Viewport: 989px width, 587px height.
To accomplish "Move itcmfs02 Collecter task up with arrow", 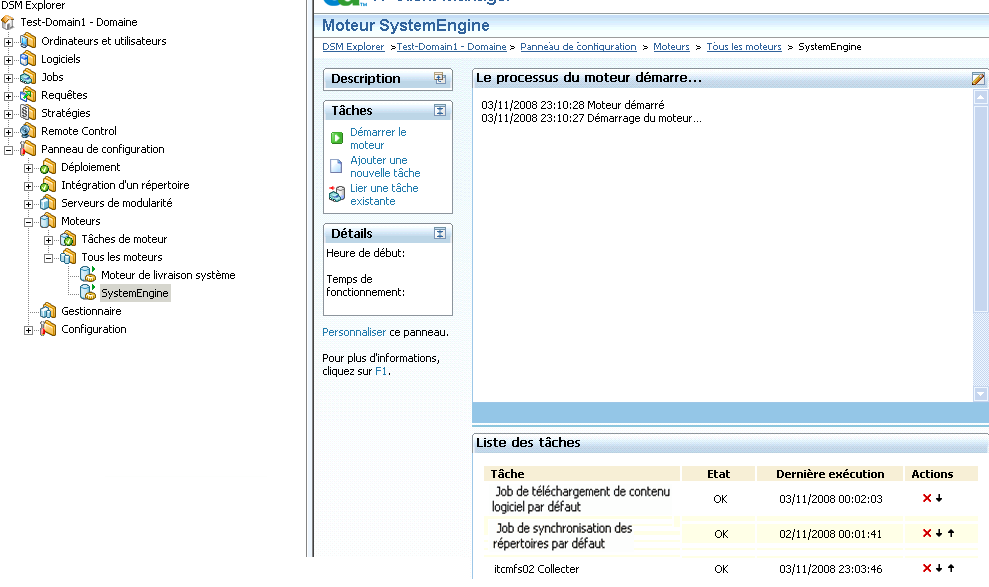I will [x=951, y=569].
